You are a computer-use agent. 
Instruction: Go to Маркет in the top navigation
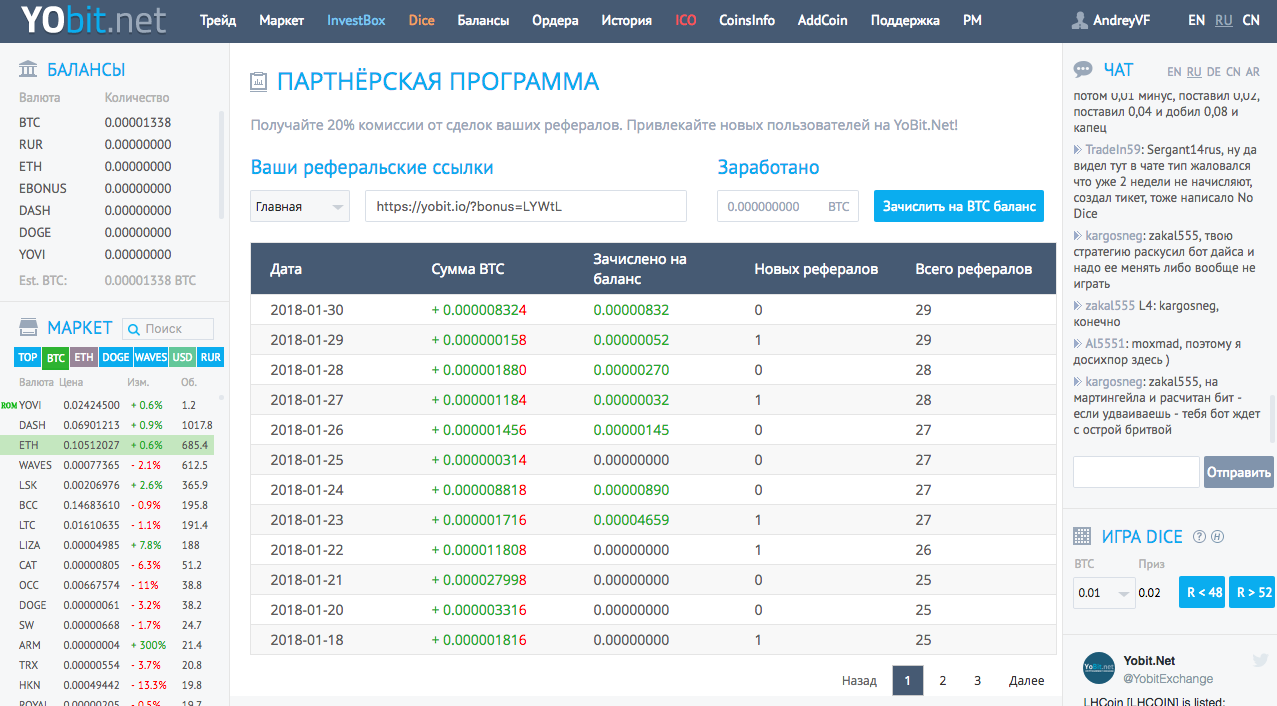pos(281,20)
